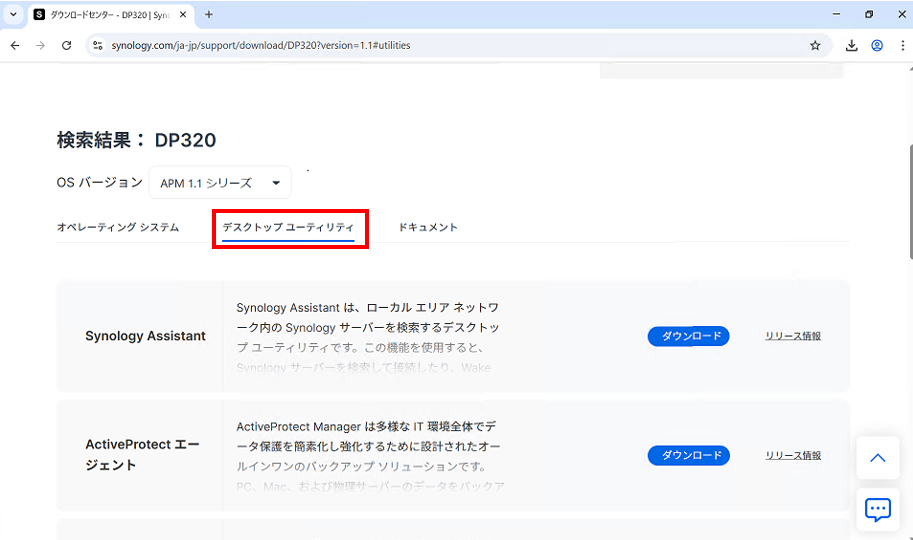The height and width of the screenshot is (540, 913).
Task: Click the scroll-to-top arrow button
Action: (877, 458)
